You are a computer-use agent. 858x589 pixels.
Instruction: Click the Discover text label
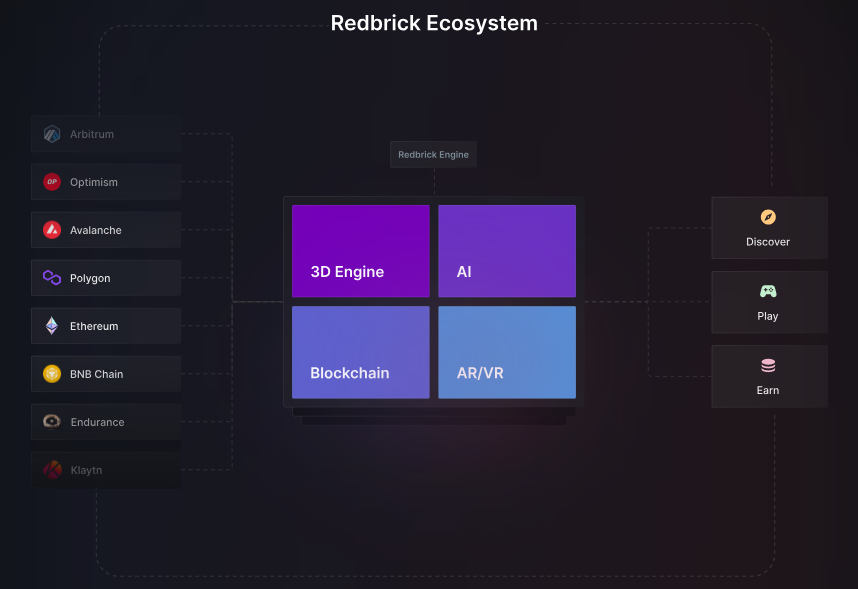(768, 241)
